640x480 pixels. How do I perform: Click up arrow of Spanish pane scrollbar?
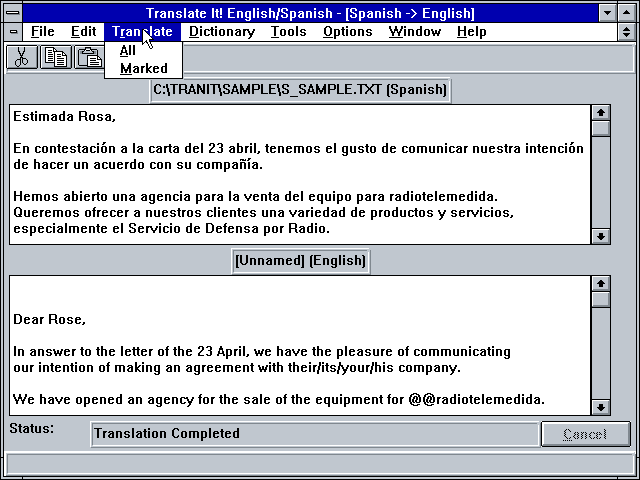pyautogui.click(x=600, y=112)
